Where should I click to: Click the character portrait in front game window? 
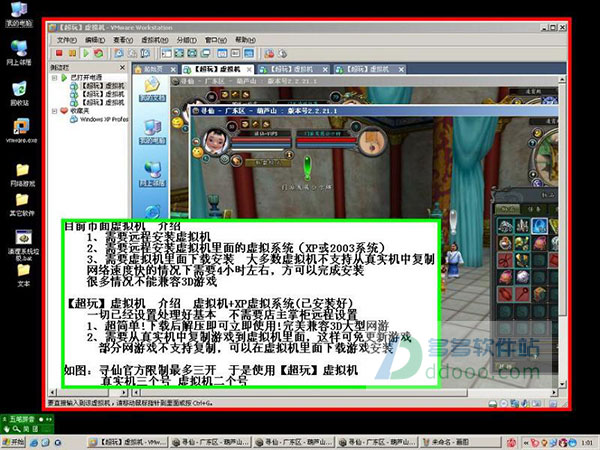[x=215, y=141]
